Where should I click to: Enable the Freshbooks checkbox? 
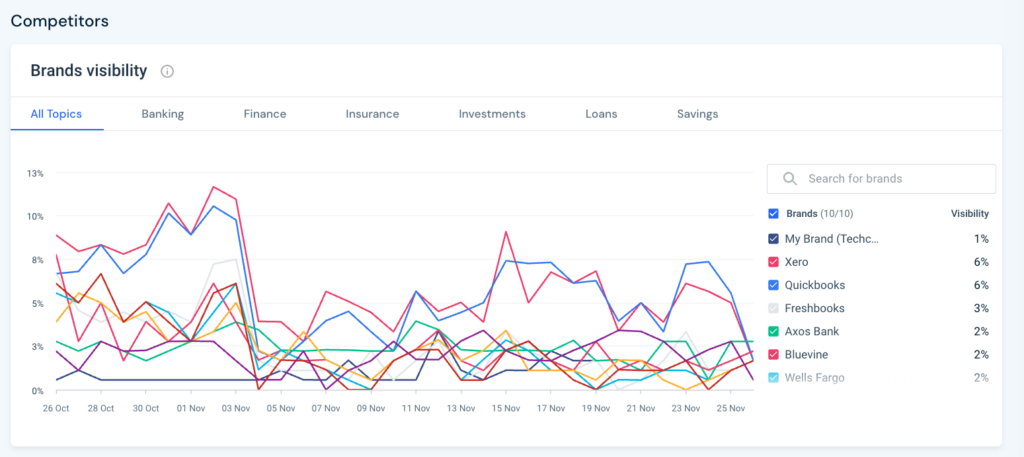pos(773,308)
